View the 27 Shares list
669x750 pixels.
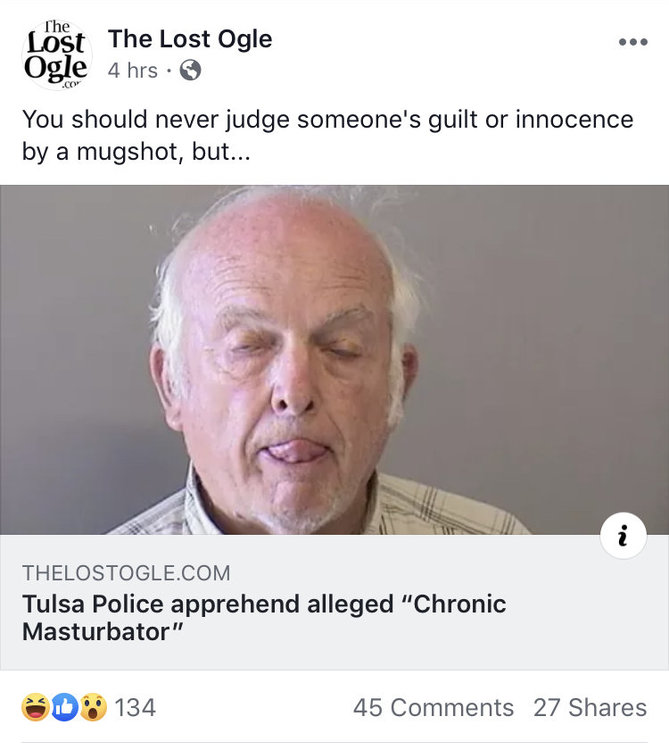589,708
